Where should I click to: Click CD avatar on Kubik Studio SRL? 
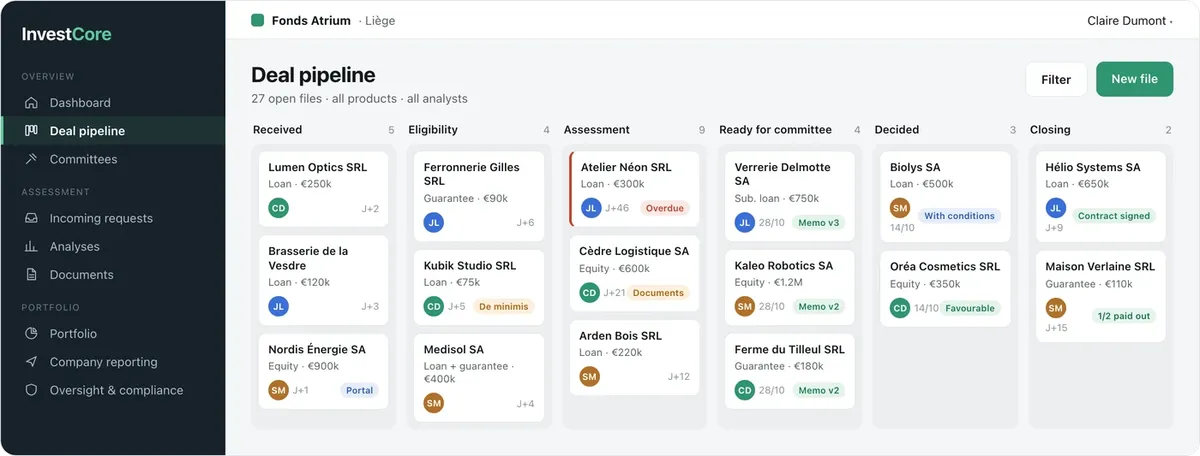(434, 306)
